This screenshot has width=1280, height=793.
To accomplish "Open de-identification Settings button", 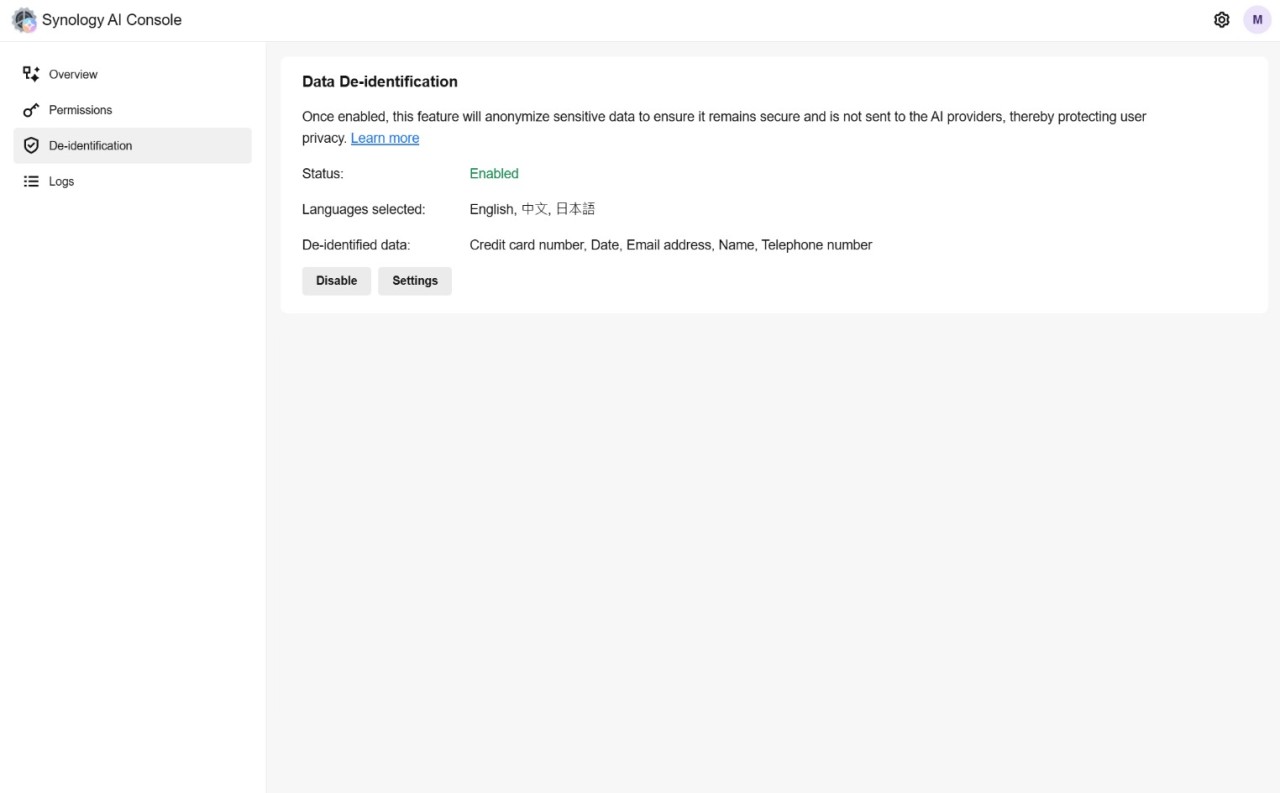I will 414,281.
